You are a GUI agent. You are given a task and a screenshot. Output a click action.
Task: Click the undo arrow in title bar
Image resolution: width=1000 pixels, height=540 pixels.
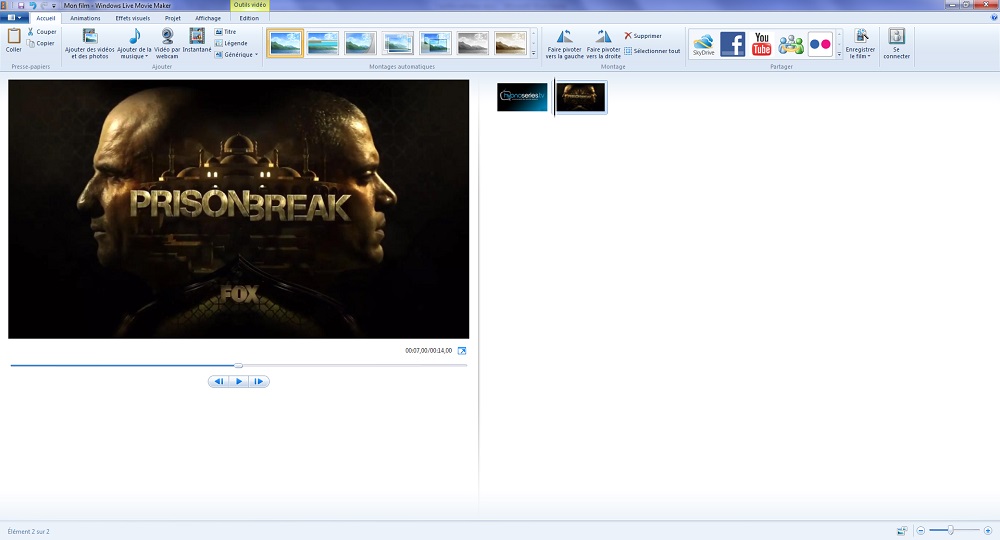[x=33, y=5]
